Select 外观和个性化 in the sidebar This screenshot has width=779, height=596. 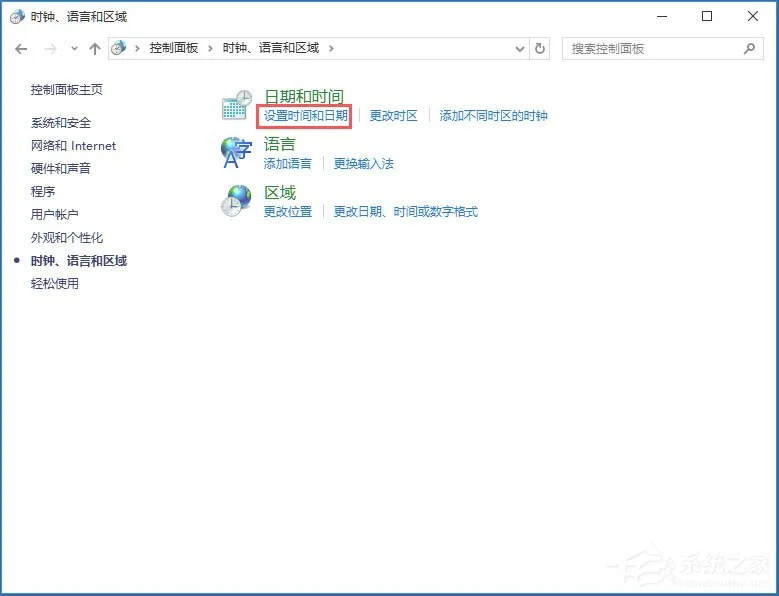click(x=66, y=238)
